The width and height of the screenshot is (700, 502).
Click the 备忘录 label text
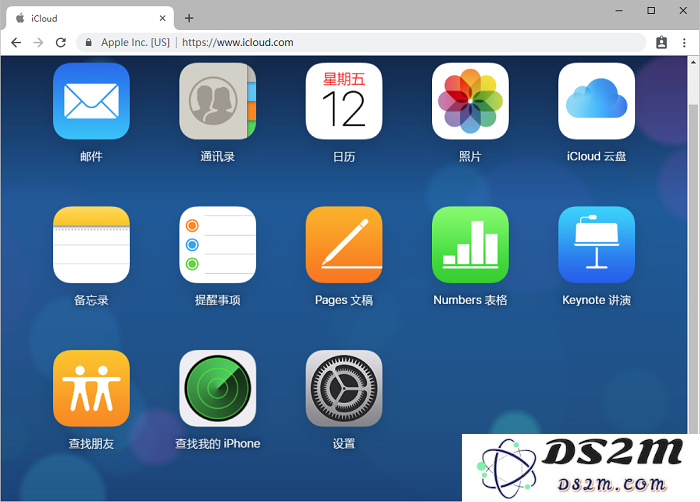(x=91, y=300)
